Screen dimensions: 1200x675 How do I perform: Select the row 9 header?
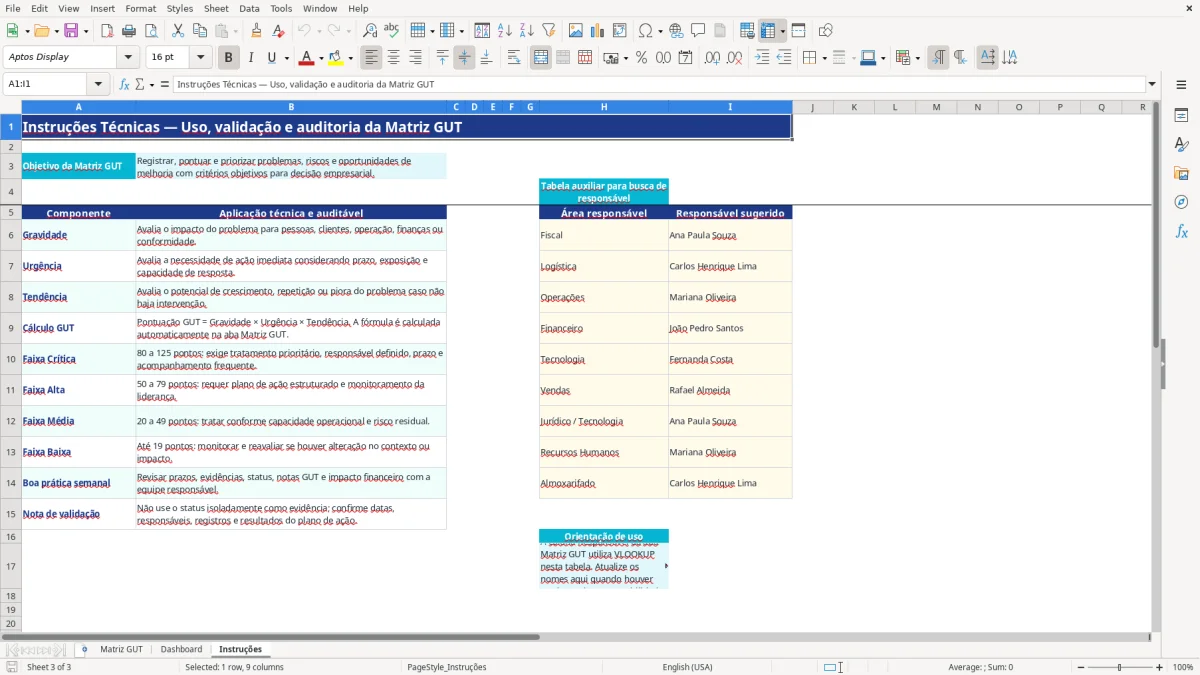pyautogui.click(x=10, y=328)
